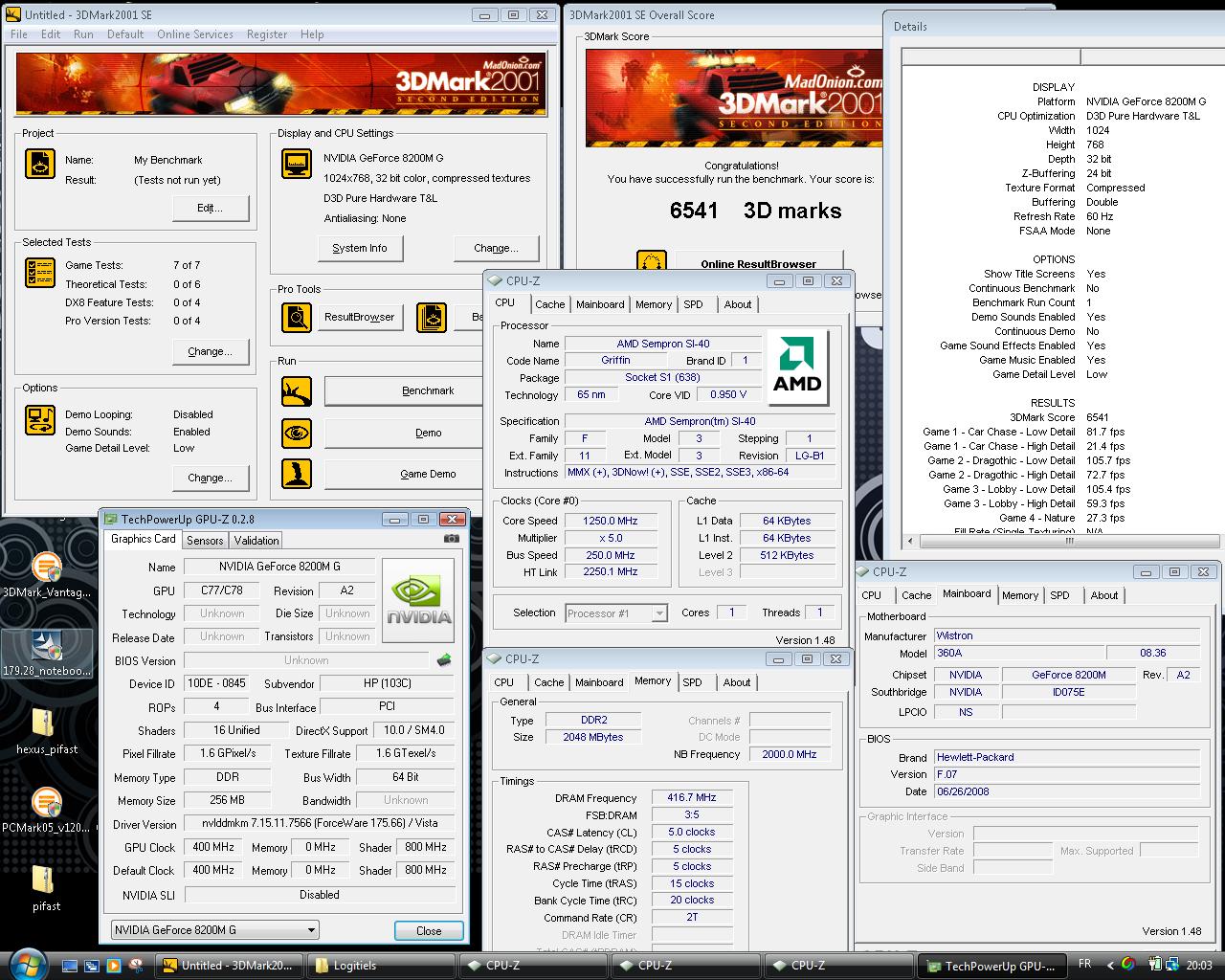Switch to Sensors tab in GPU-Z

[x=205, y=540]
